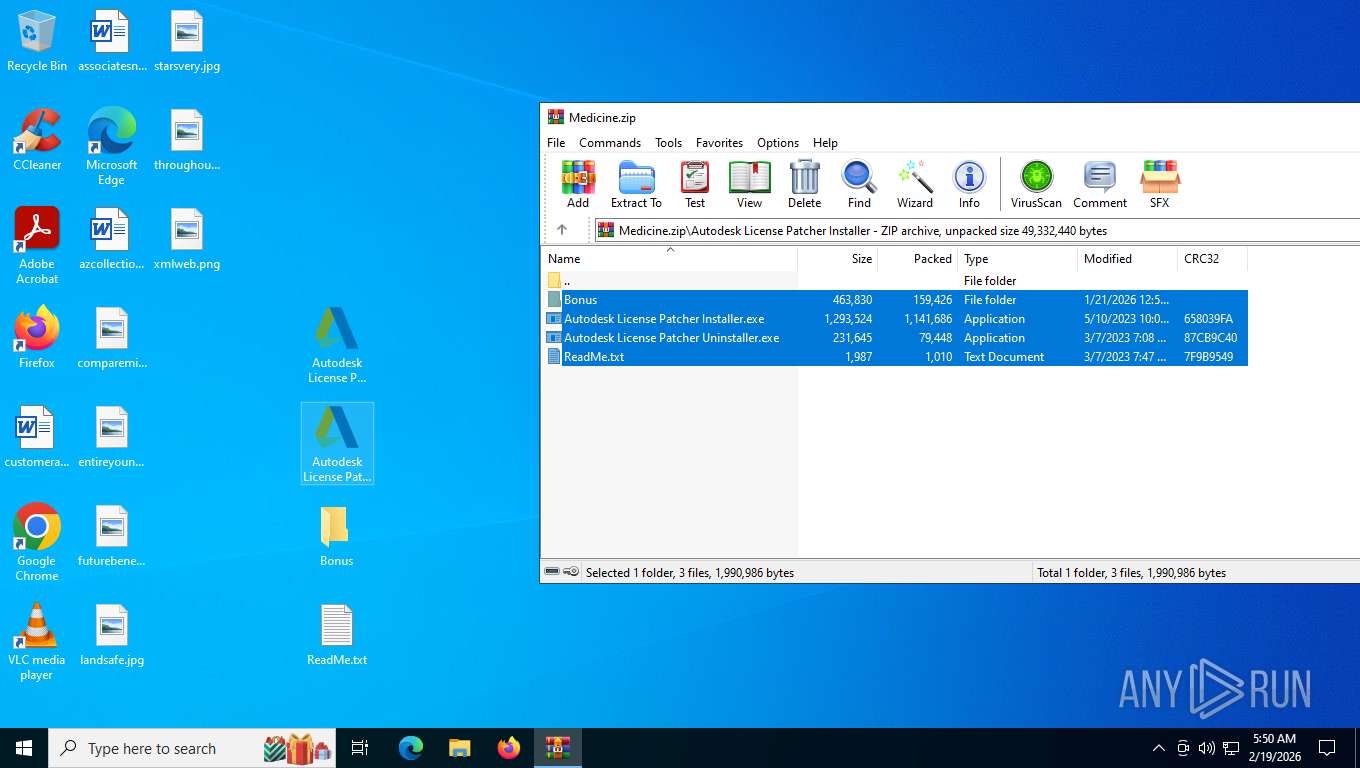Click the Add toolbar icon in WinRAR
This screenshot has height=768, width=1360.
coord(578,185)
